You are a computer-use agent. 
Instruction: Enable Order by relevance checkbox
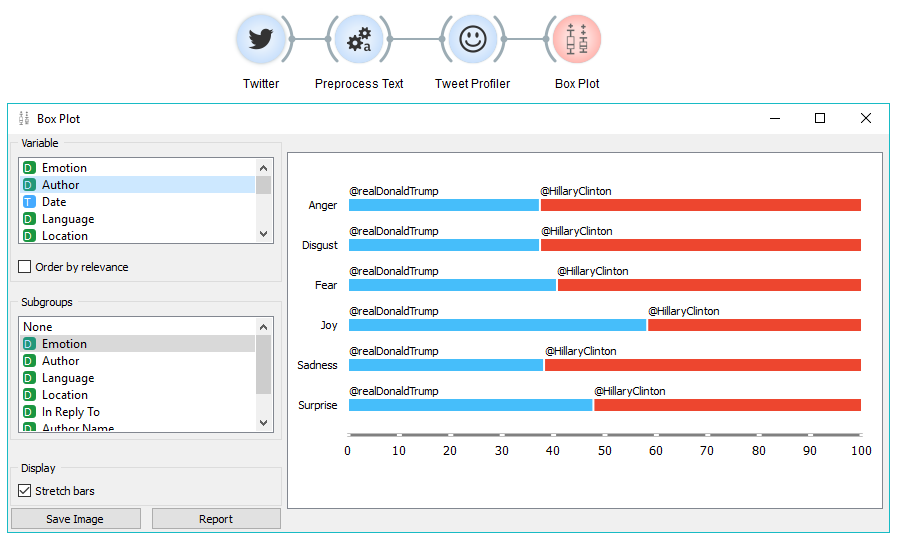[25, 267]
